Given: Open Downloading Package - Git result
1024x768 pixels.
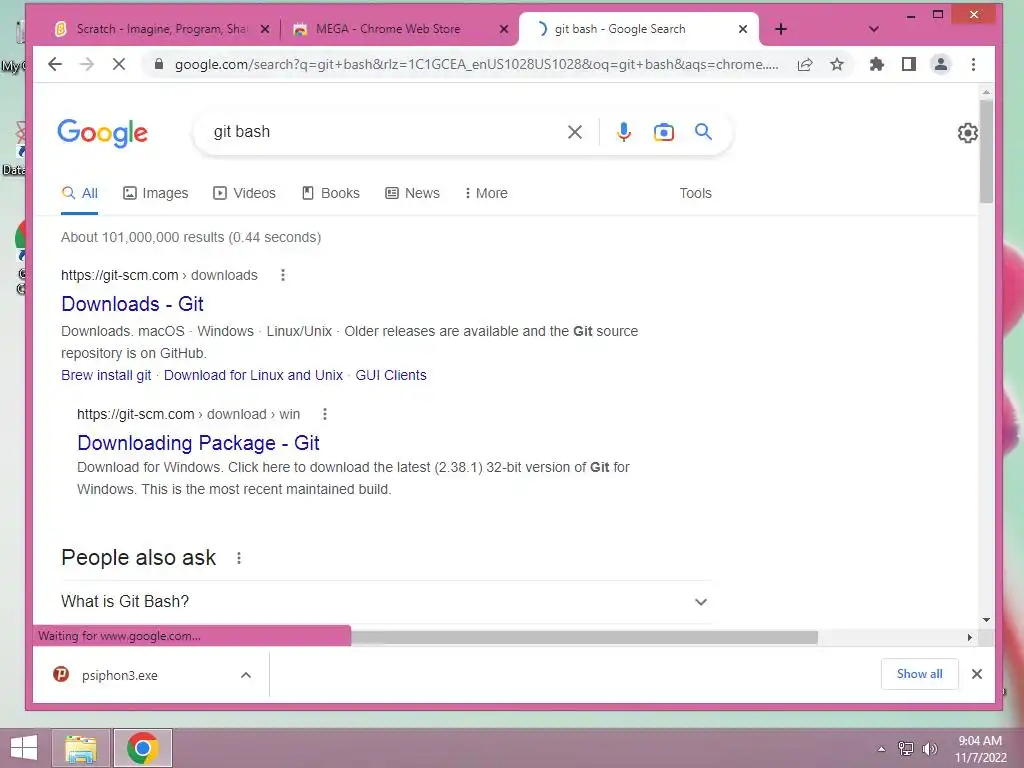Looking at the screenshot, I should coord(199,443).
